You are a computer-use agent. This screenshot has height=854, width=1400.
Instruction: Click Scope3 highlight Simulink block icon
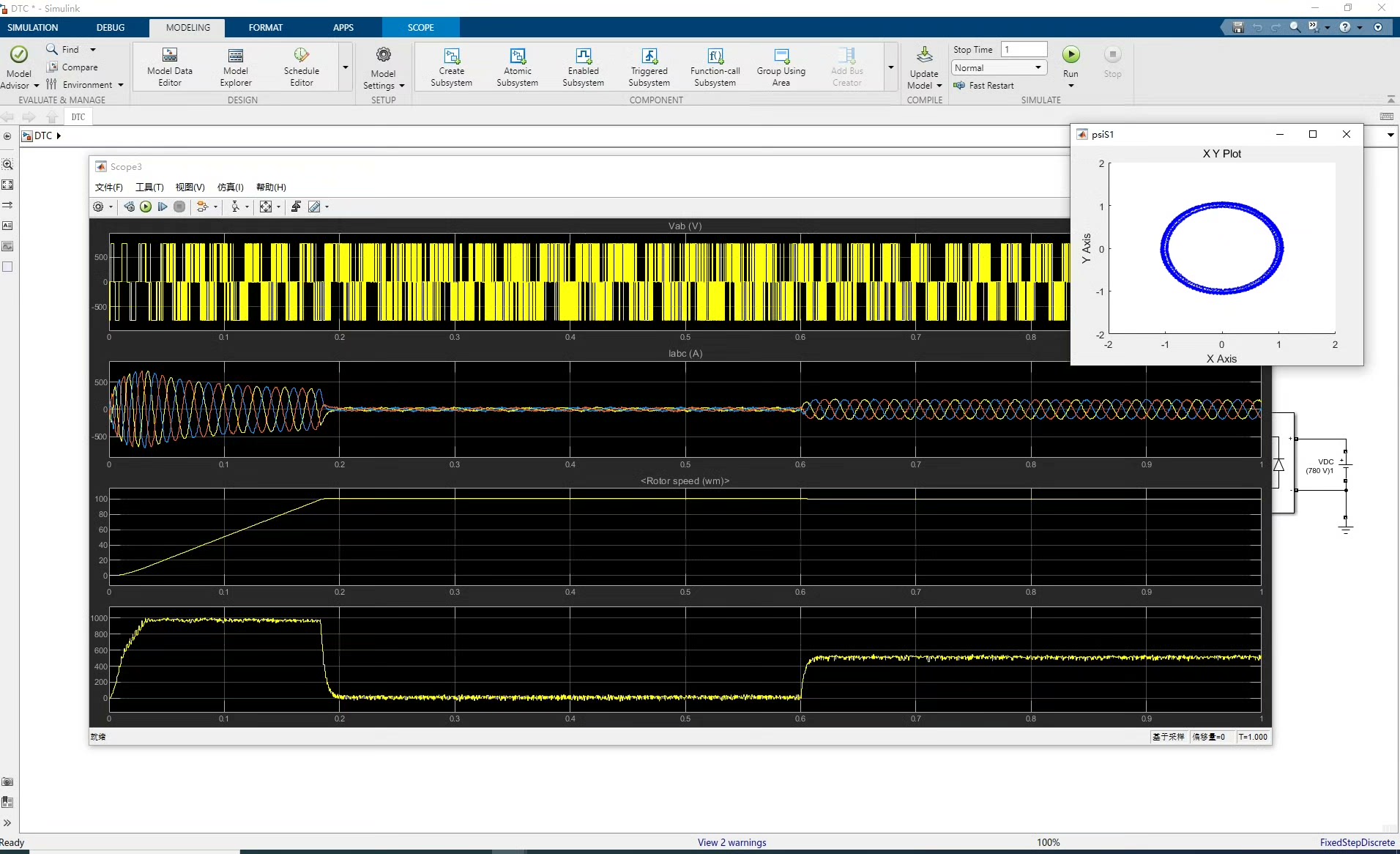click(x=202, y=207)
